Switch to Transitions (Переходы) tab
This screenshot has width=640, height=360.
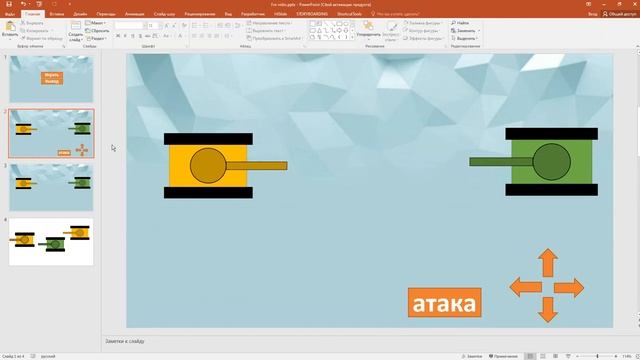coord(106,14)
